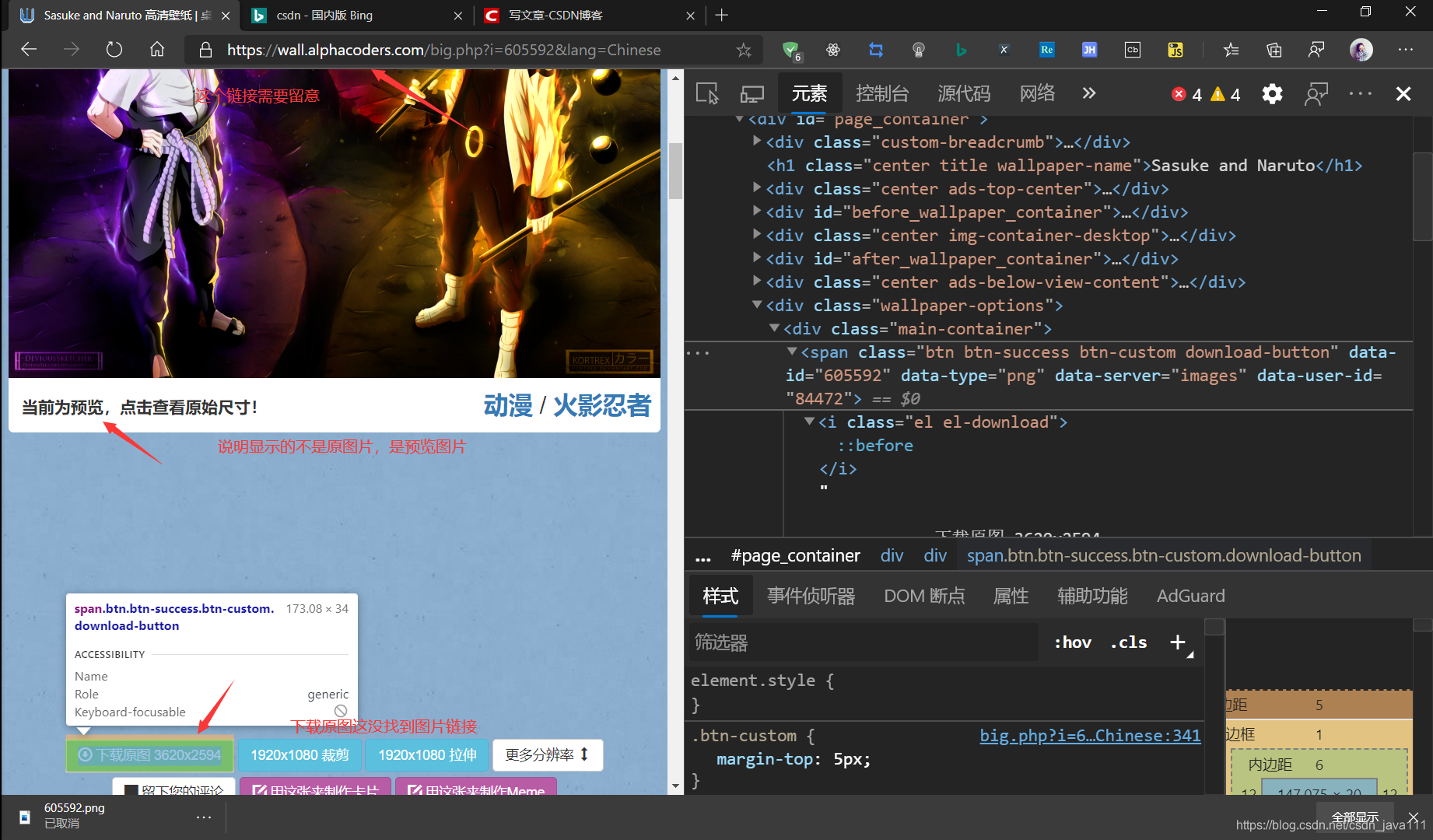Show the error count indicator in DevTools

tap(1186, 94)
